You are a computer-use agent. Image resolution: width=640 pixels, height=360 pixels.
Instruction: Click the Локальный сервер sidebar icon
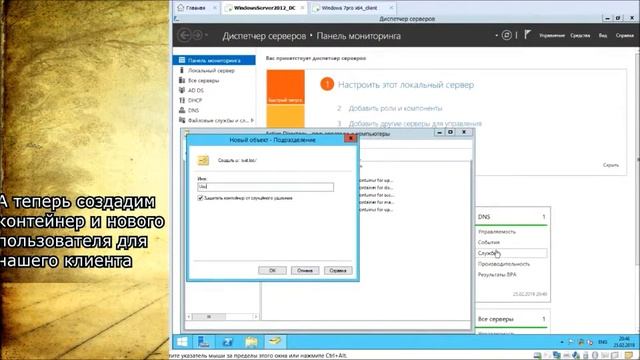pos(182,70)
